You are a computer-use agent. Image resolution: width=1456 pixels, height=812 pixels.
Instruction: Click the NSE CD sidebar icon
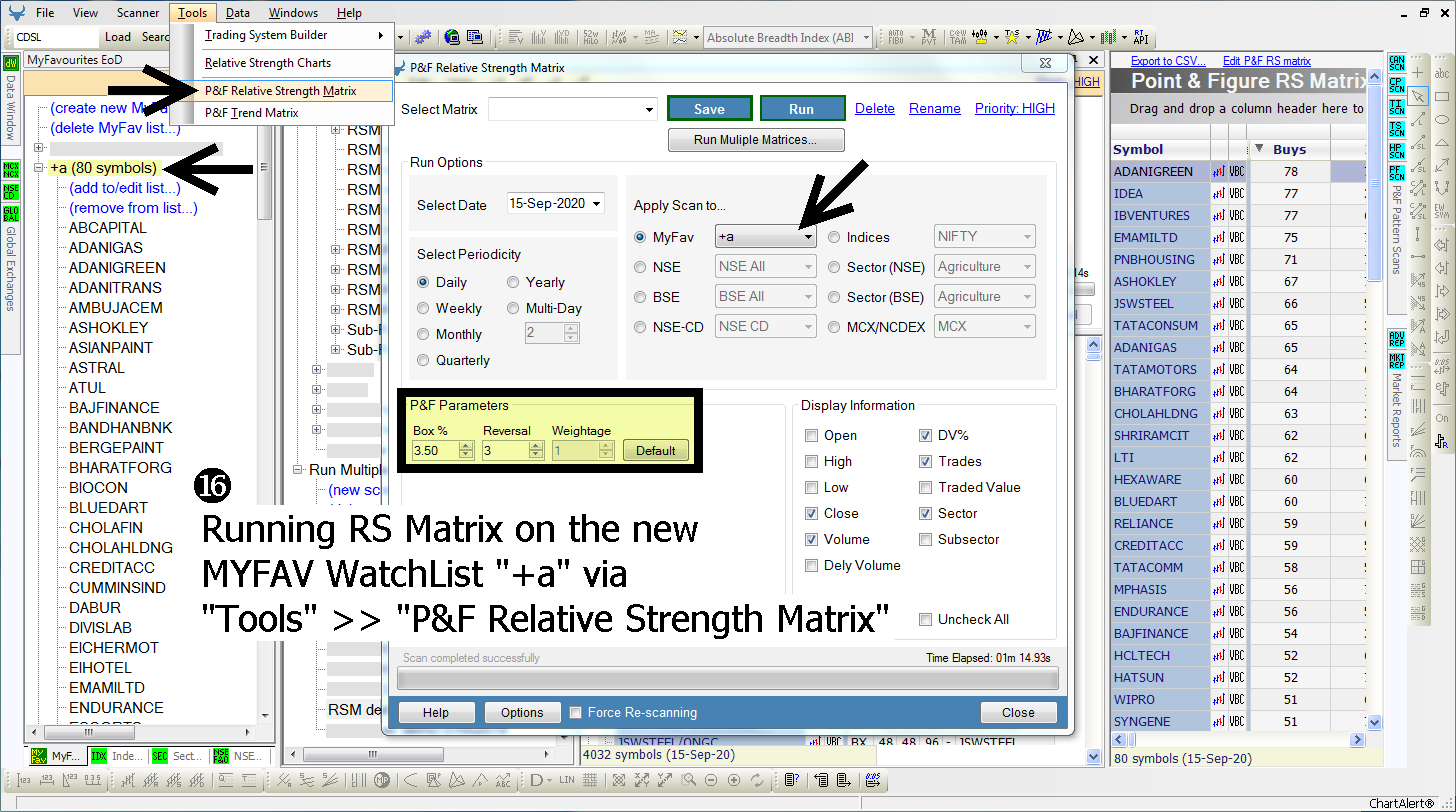tap(11, 191)
